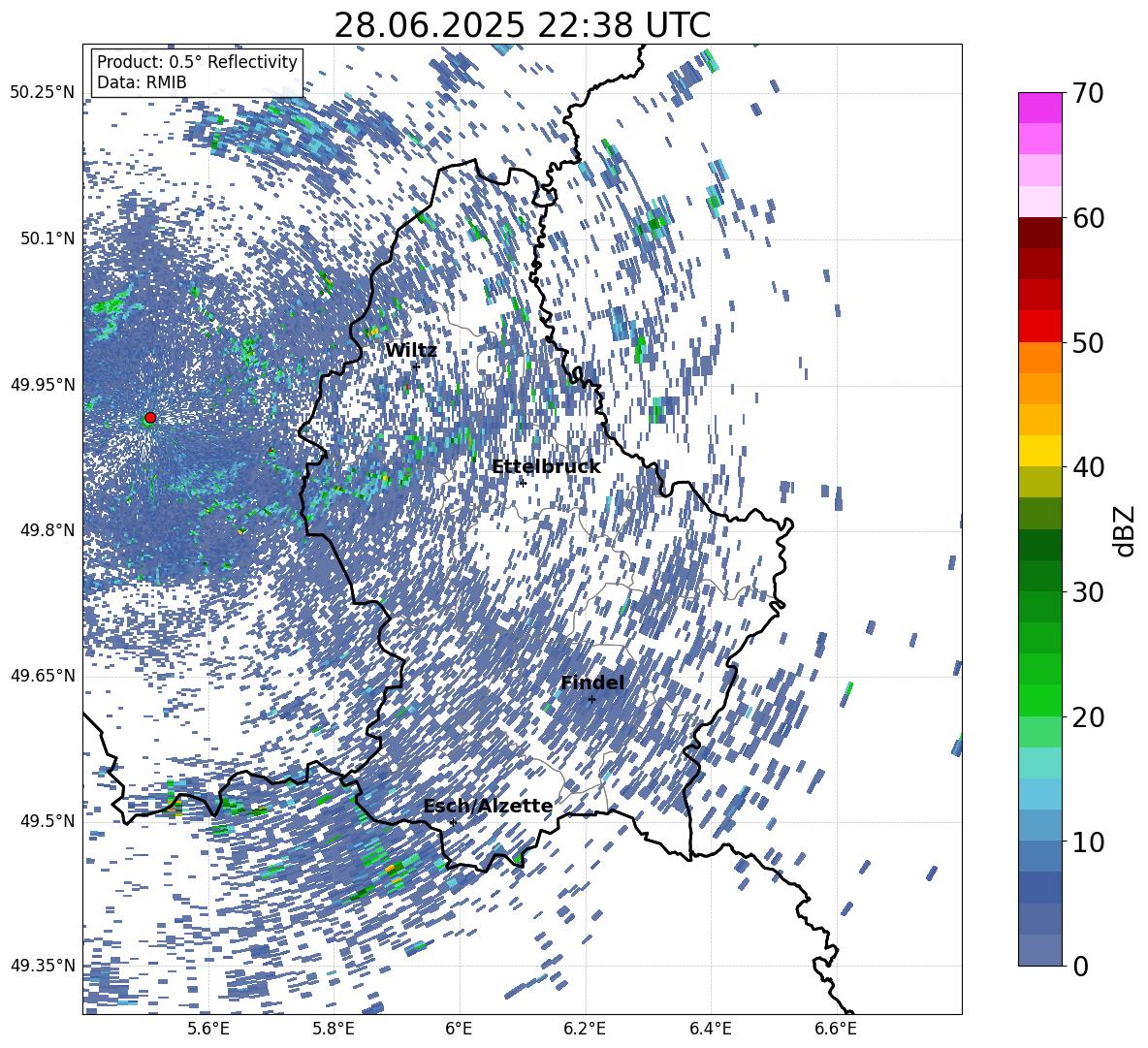Click the 'Product: 0.5° Reflectivity' text
The width and height of the screenshot is (1148, 1048).
click(197, 62)
